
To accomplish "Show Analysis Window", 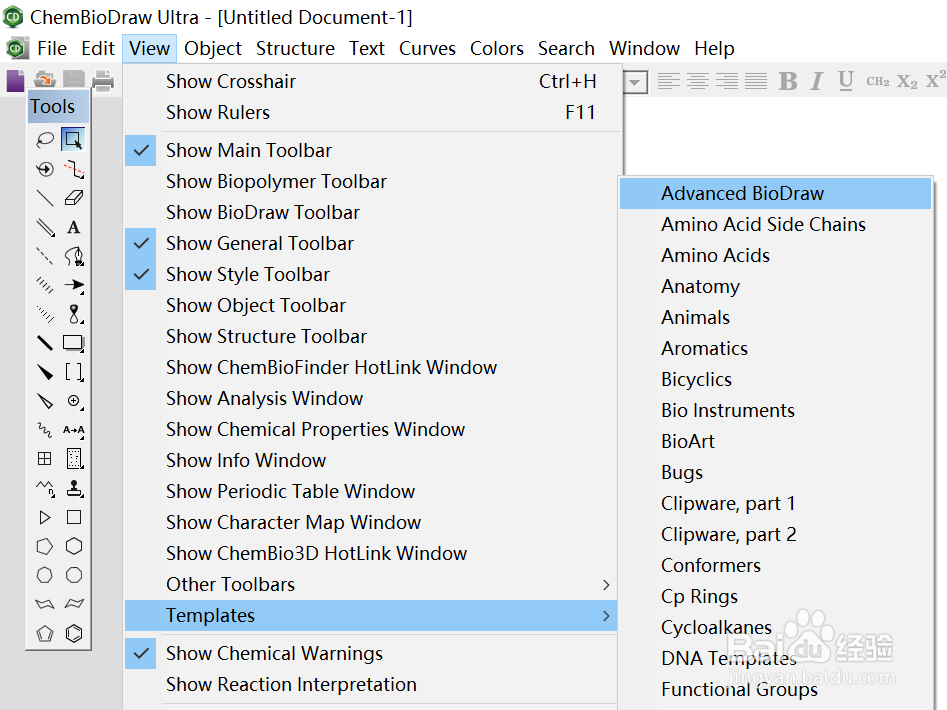I will 372,398.
